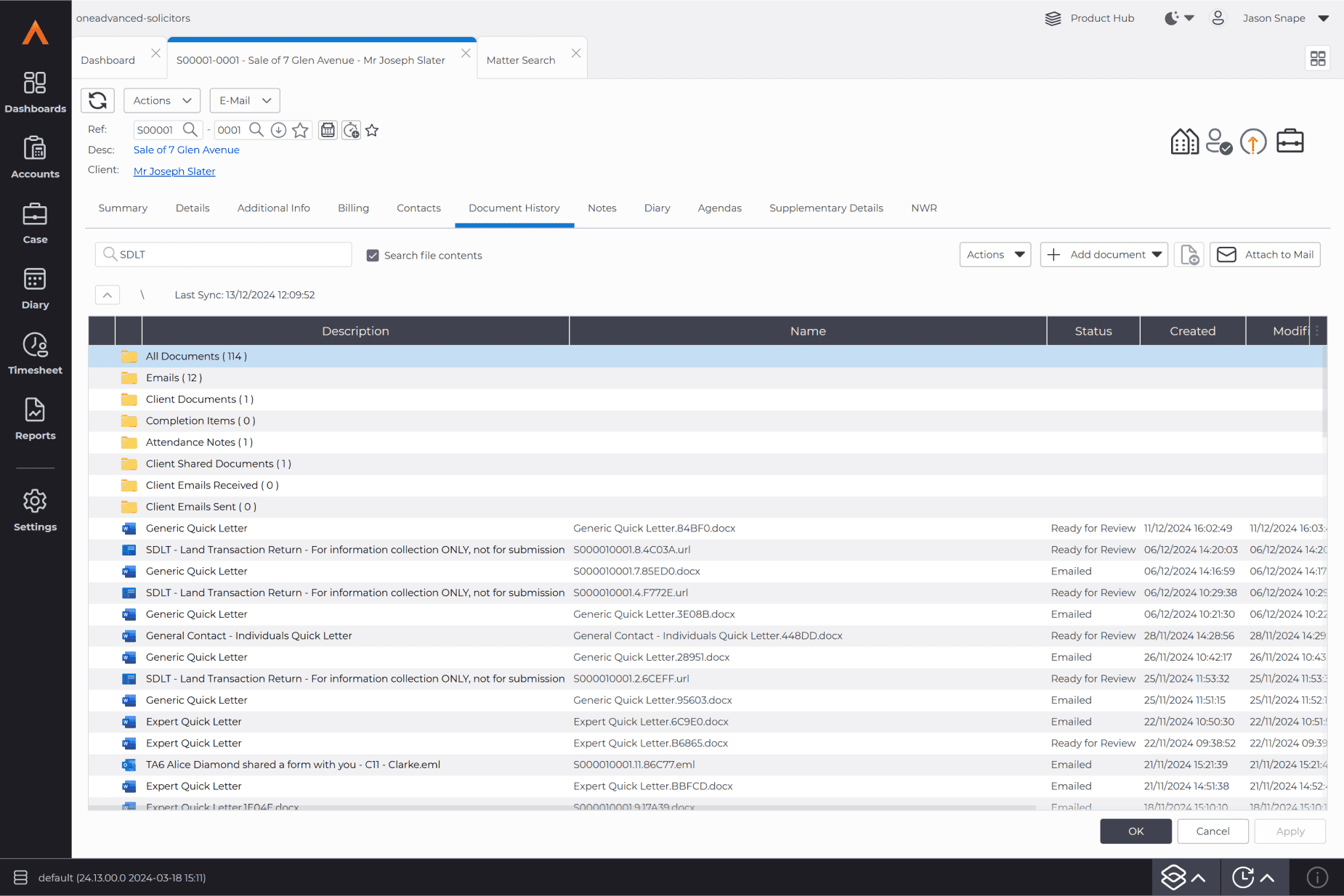Open the Product Hub
Viewport: 1344px width, 896px height.
click(1090, 18)
